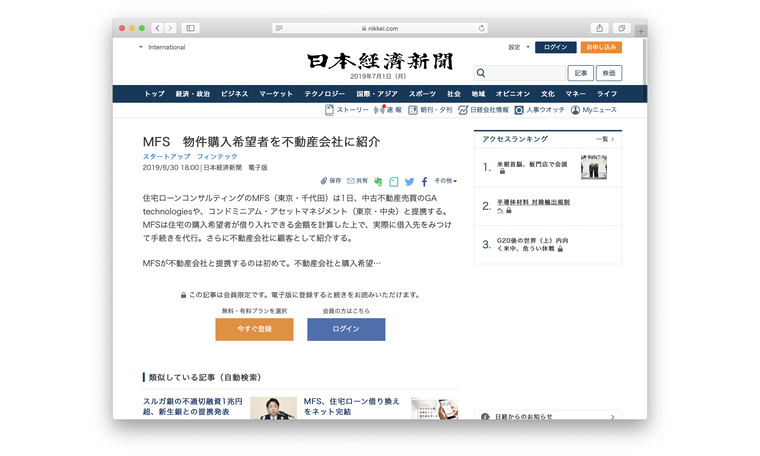760x456 pixels.
Task: Save the article with 保存 clip icon
Action: 331,181
